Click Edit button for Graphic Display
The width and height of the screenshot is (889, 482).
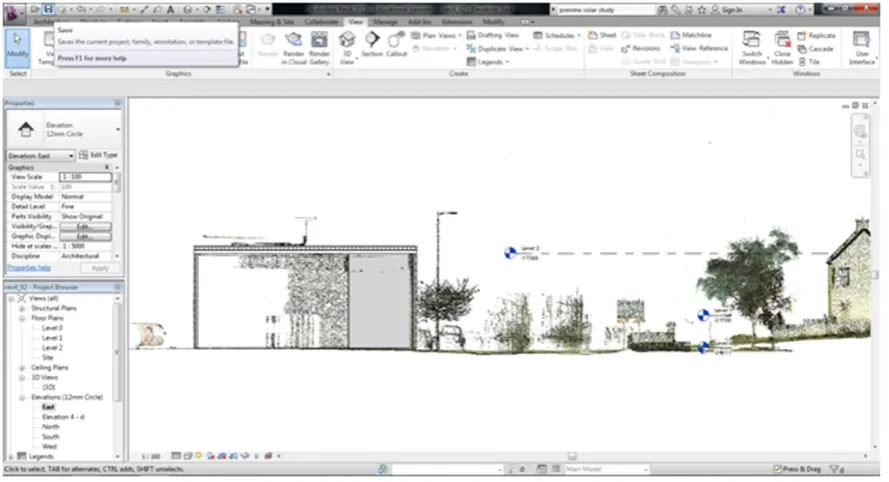[x=85, y=236]
